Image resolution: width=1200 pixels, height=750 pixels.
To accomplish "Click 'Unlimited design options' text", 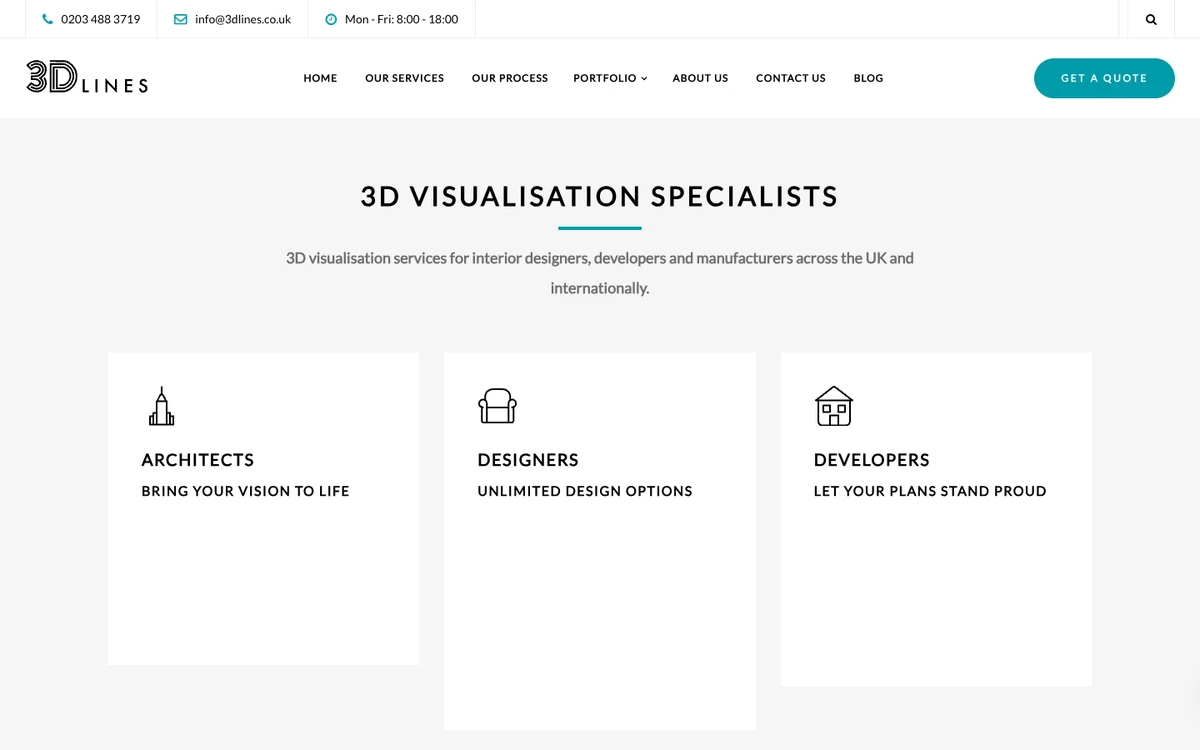I will [x=585, y=491].
